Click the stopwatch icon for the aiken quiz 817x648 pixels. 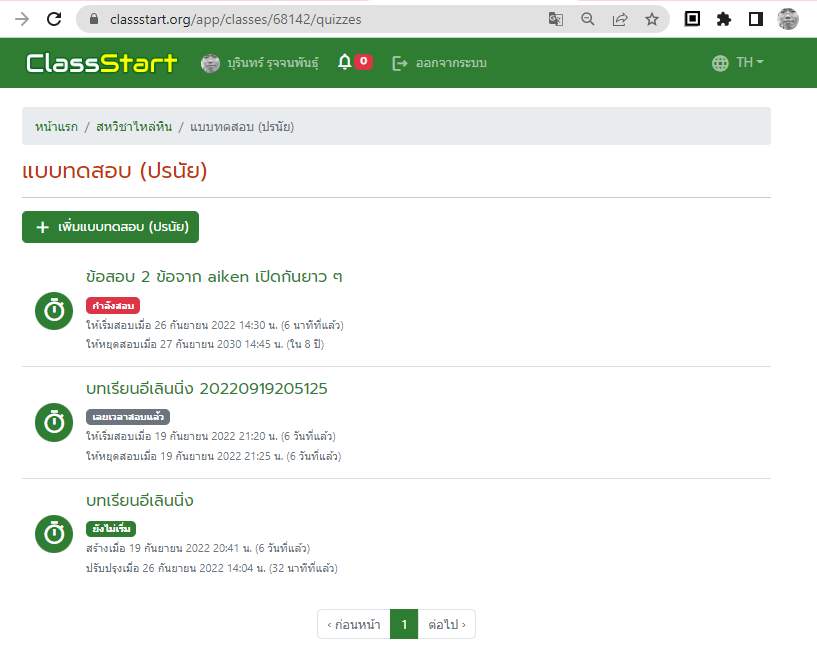[x=51, y=310]
